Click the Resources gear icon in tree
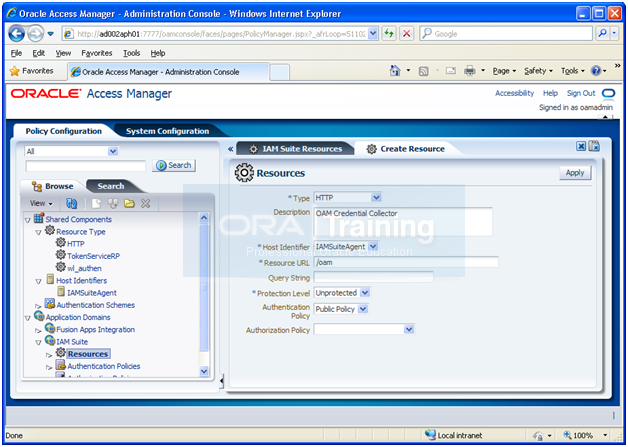 [60, 352]
